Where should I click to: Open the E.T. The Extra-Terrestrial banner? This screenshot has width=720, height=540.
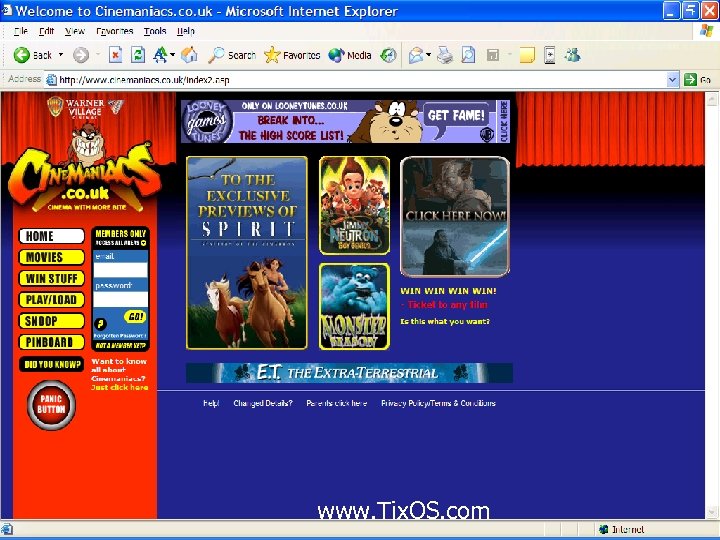point(349,372)
